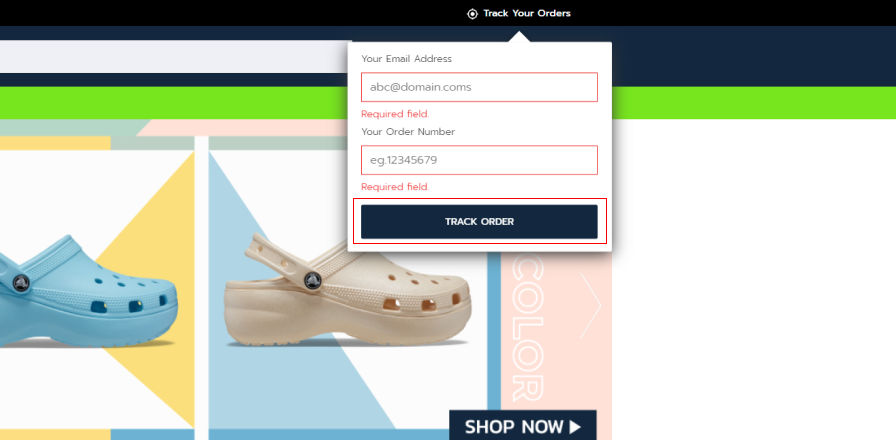Viewport: 896px width, 440px height.
Task: Focus the email address input field
Action: click(479, 87)
